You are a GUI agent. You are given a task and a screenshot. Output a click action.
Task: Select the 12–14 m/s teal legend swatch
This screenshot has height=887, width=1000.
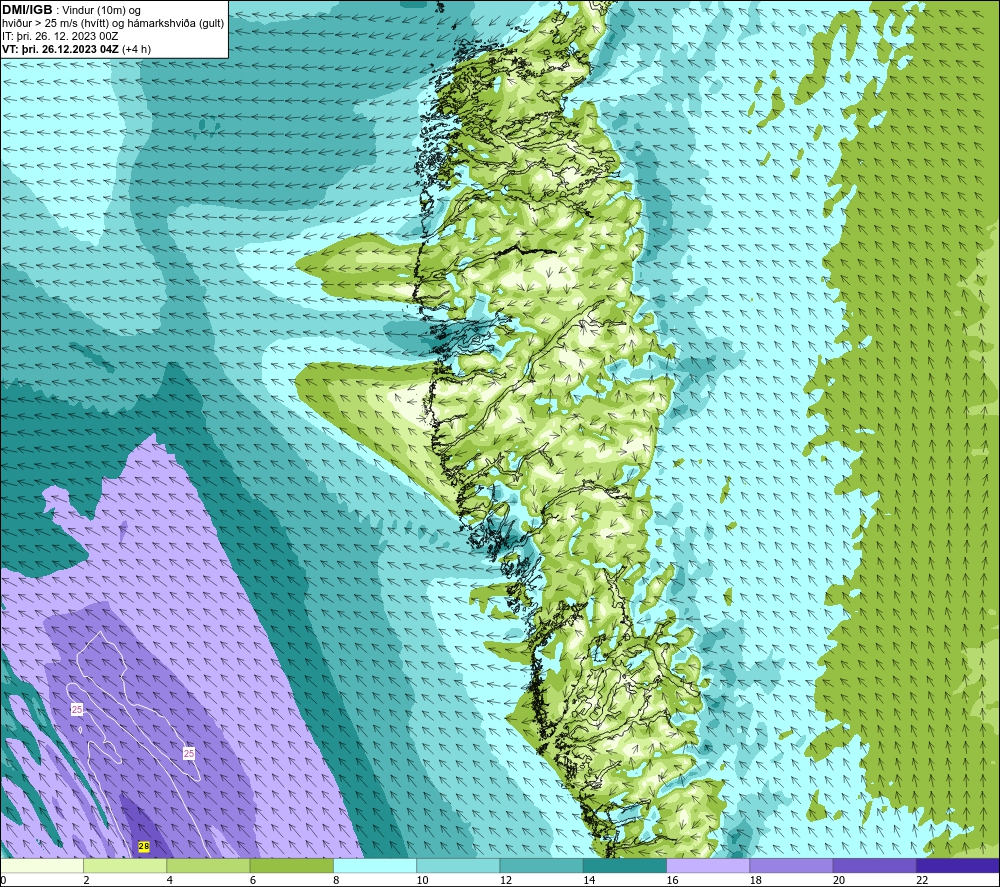(x=541, y=865)
